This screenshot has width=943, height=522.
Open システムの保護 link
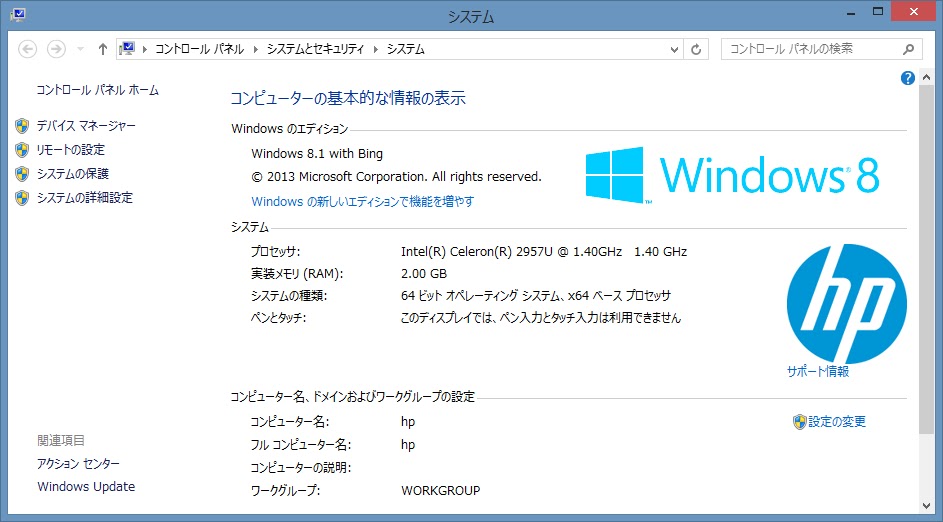[x=73, y=174]
